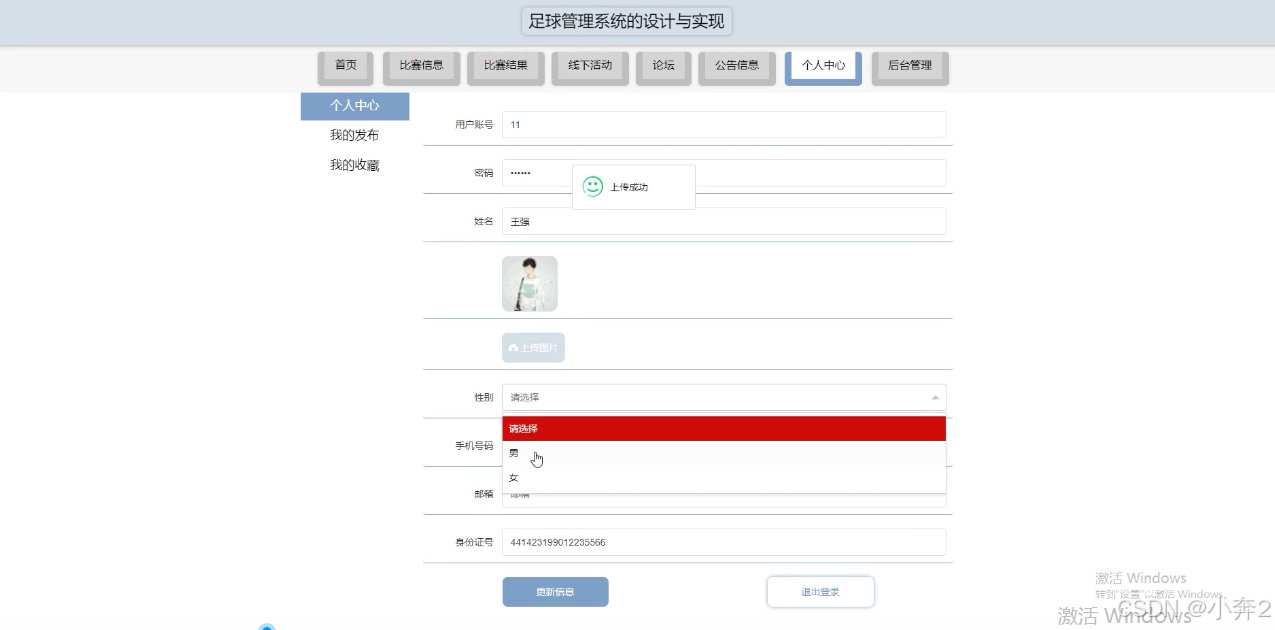Open the 线下活动 tab

click(x=590, y=66)
